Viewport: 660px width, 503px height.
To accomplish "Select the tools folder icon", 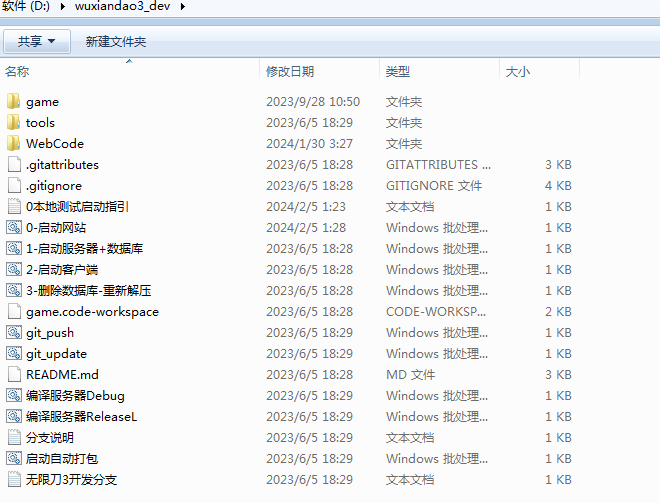I will tap(13, 122).
